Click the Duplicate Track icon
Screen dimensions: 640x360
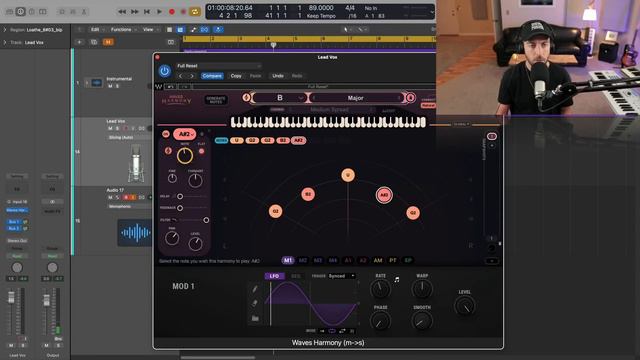[94, 42]
